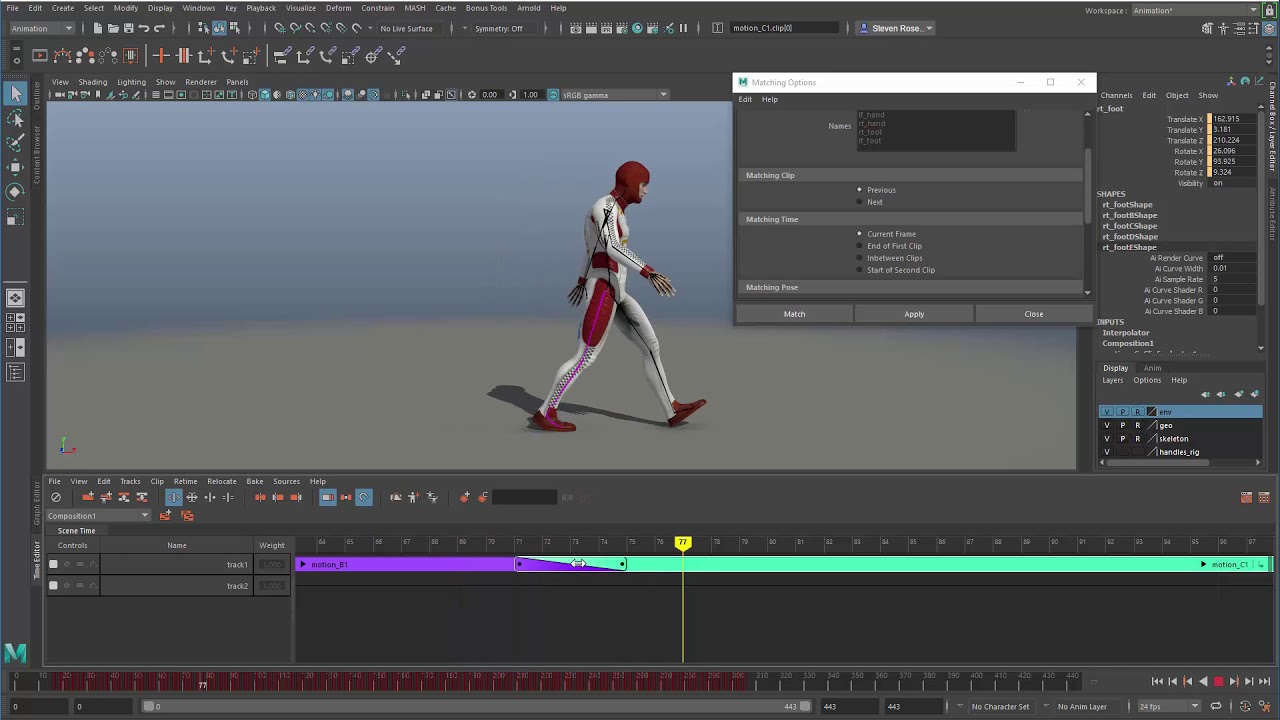Open the Composition1 dropdown
This screenshot has height=720, width=1280.
pos(98,516)
